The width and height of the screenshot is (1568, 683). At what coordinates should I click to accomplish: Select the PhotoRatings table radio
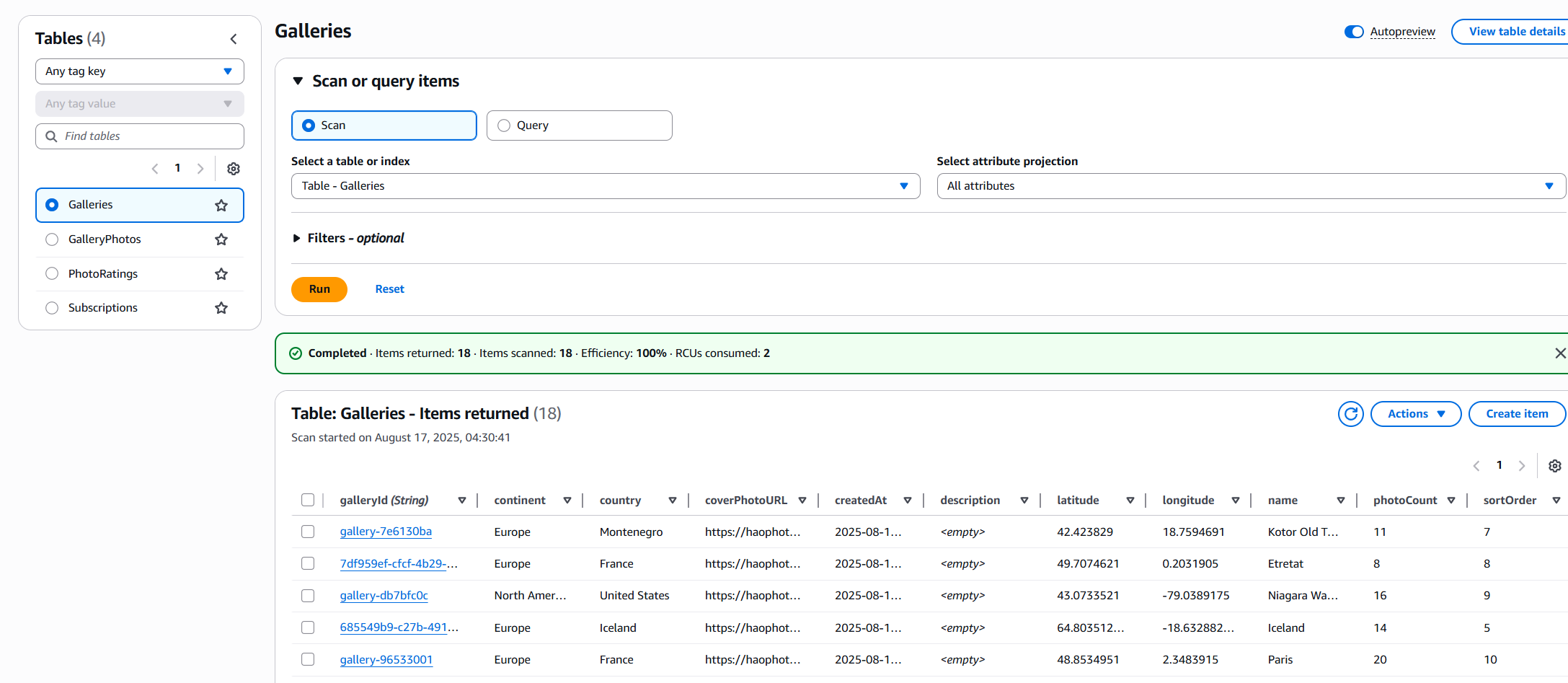[x=52, y=274]
